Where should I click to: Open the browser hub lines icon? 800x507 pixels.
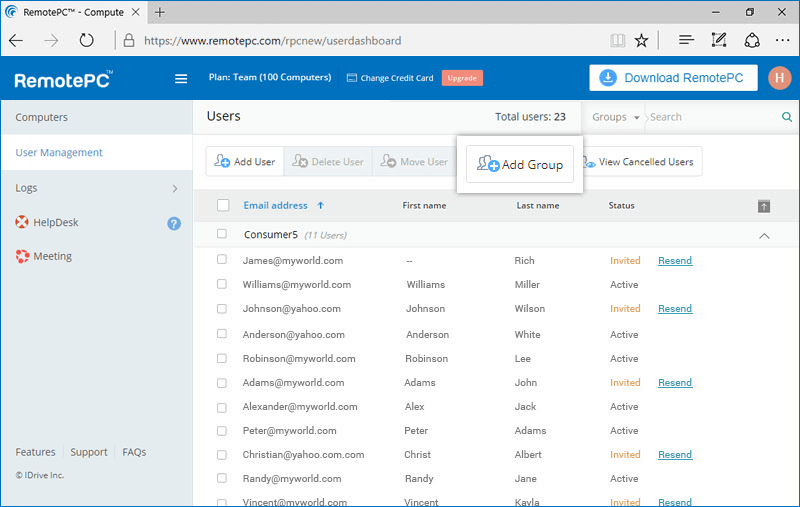point(686,40)
